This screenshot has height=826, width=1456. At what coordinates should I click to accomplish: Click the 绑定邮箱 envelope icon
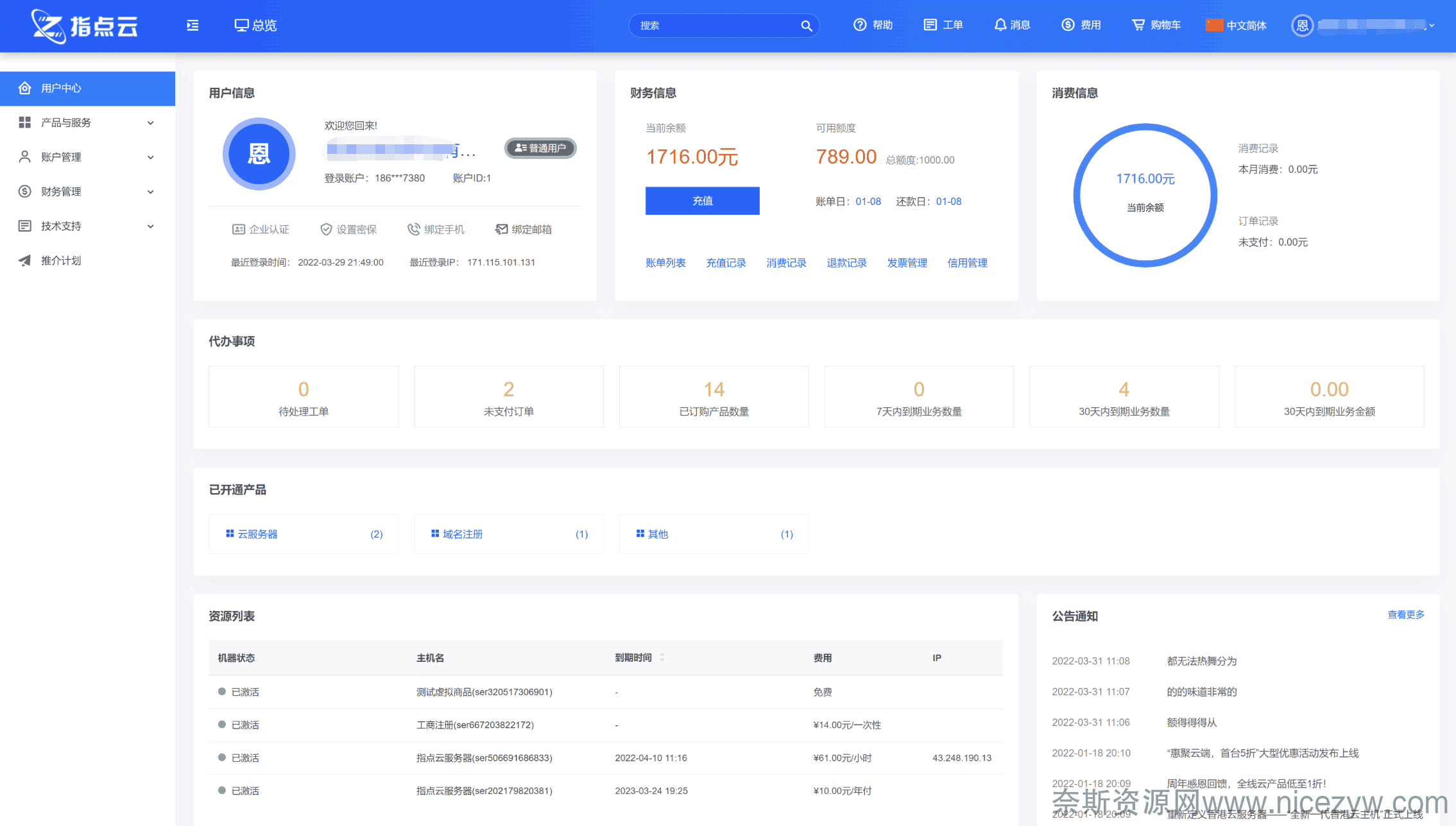click(501, 230)
